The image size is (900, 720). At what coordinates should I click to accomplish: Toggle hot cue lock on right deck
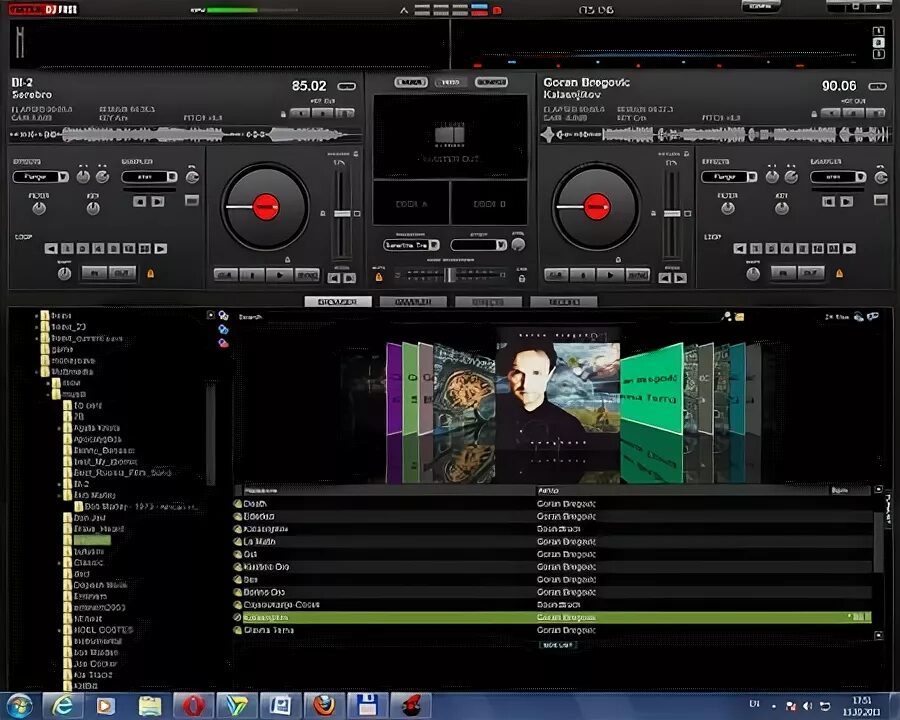tap(814, 114)
